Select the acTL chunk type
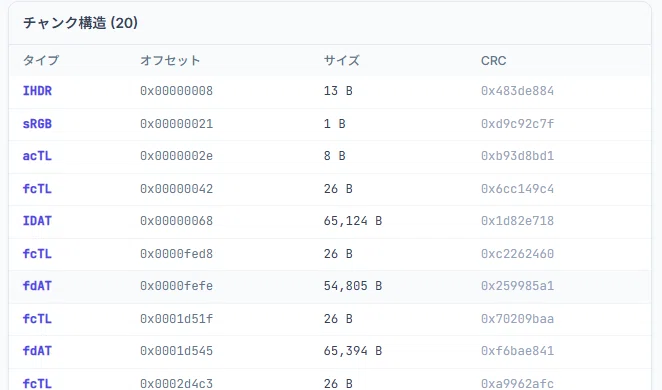 pos(37,156)
